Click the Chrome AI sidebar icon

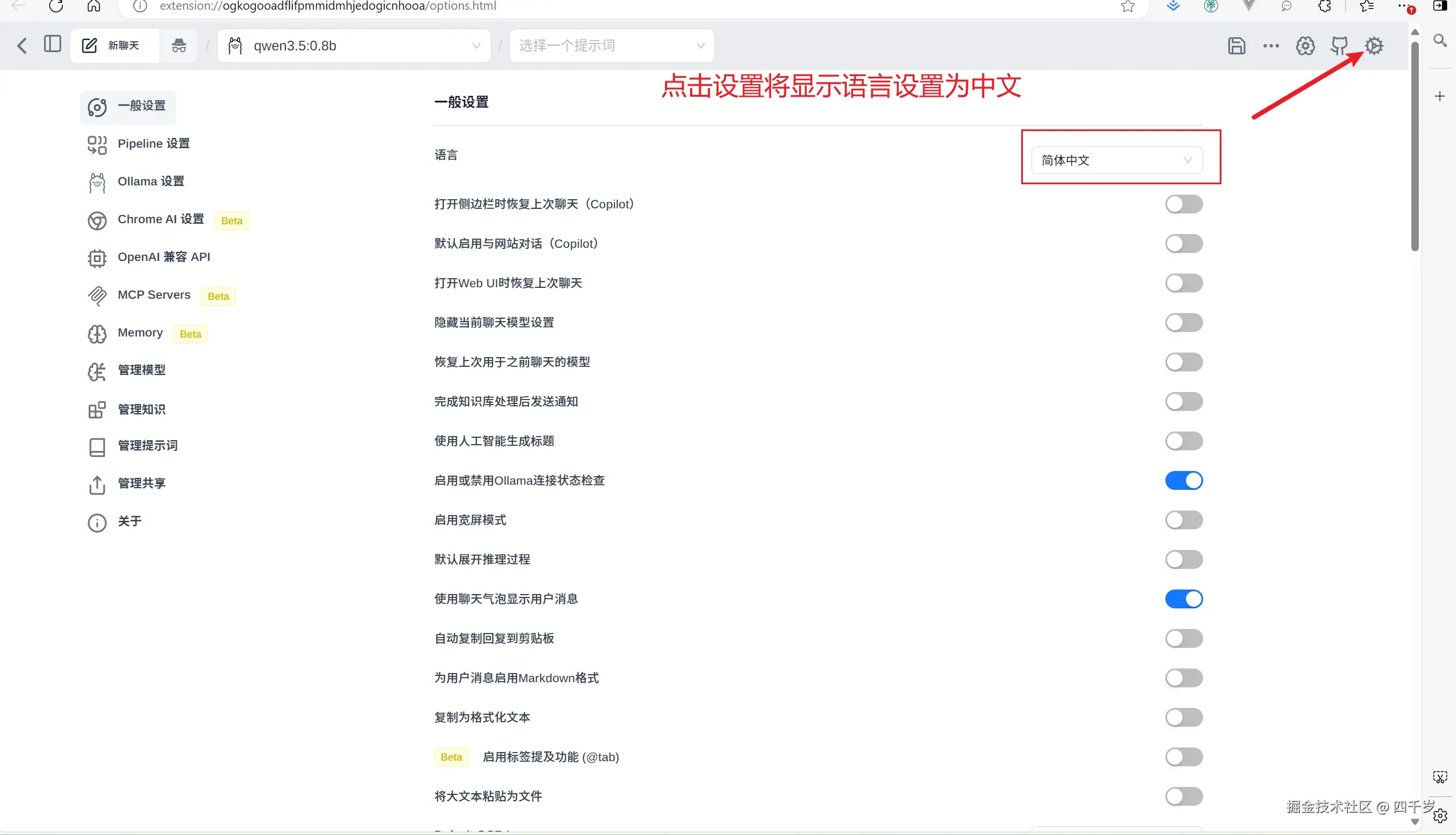pos(97,221)
